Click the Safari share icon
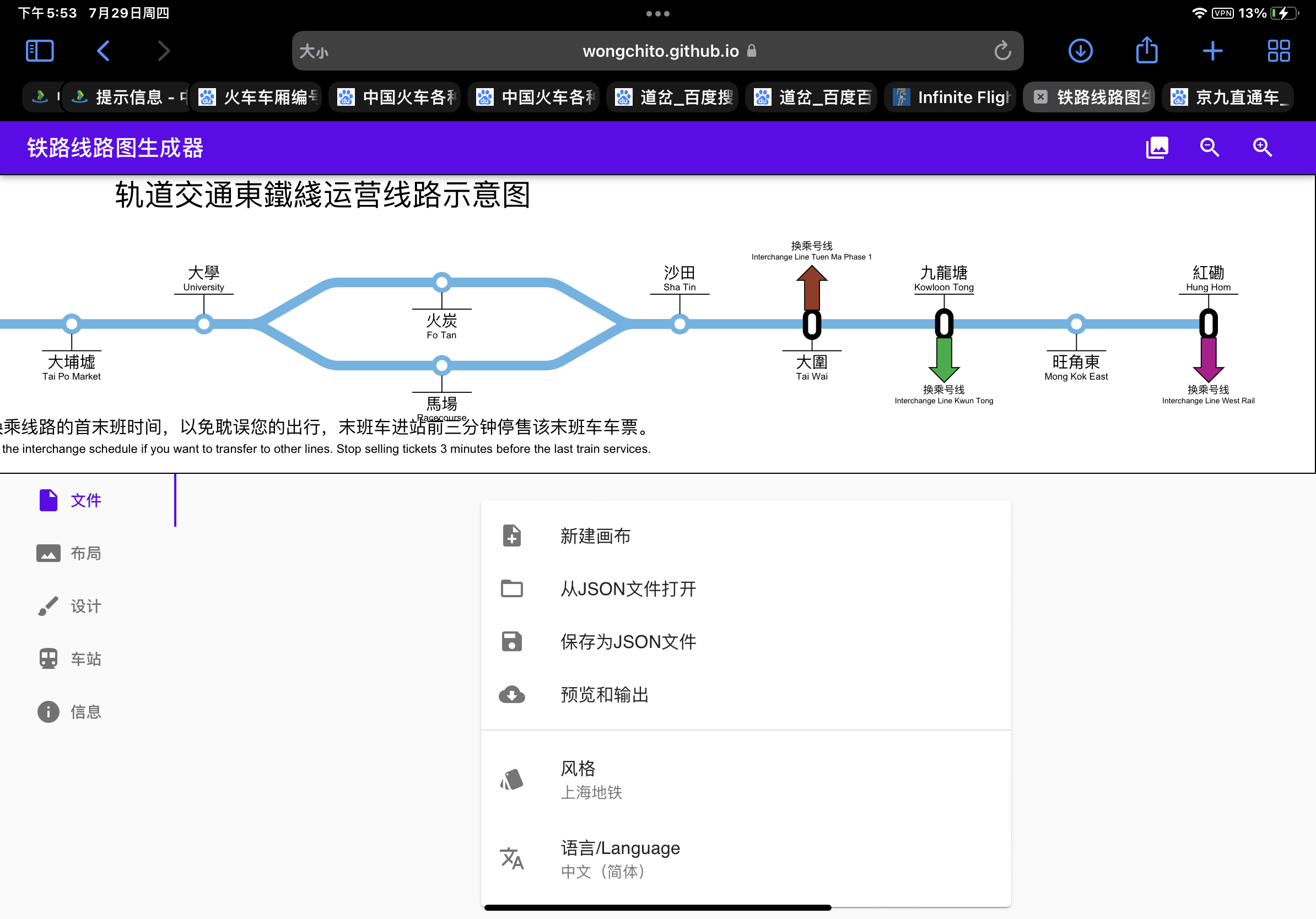1316x919 pixels. (1146, 51)
